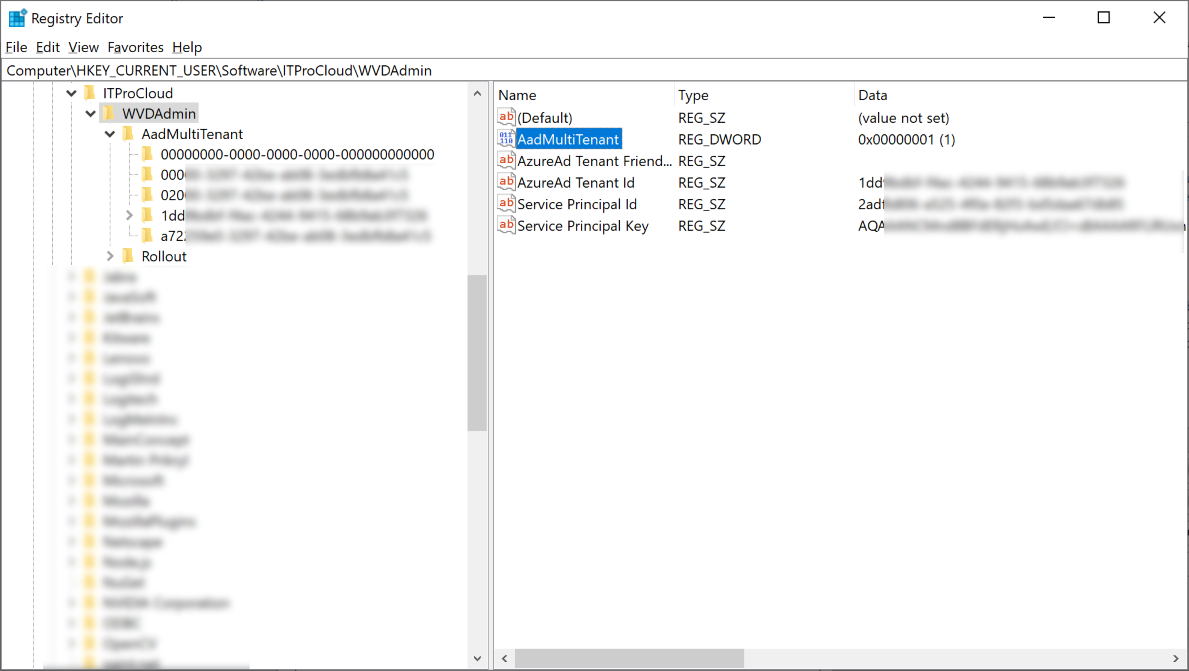Click the REG_DWORD type cell
Viewport: 1189px width, 671px height.
pyautogui.click(x=720, y=140)
